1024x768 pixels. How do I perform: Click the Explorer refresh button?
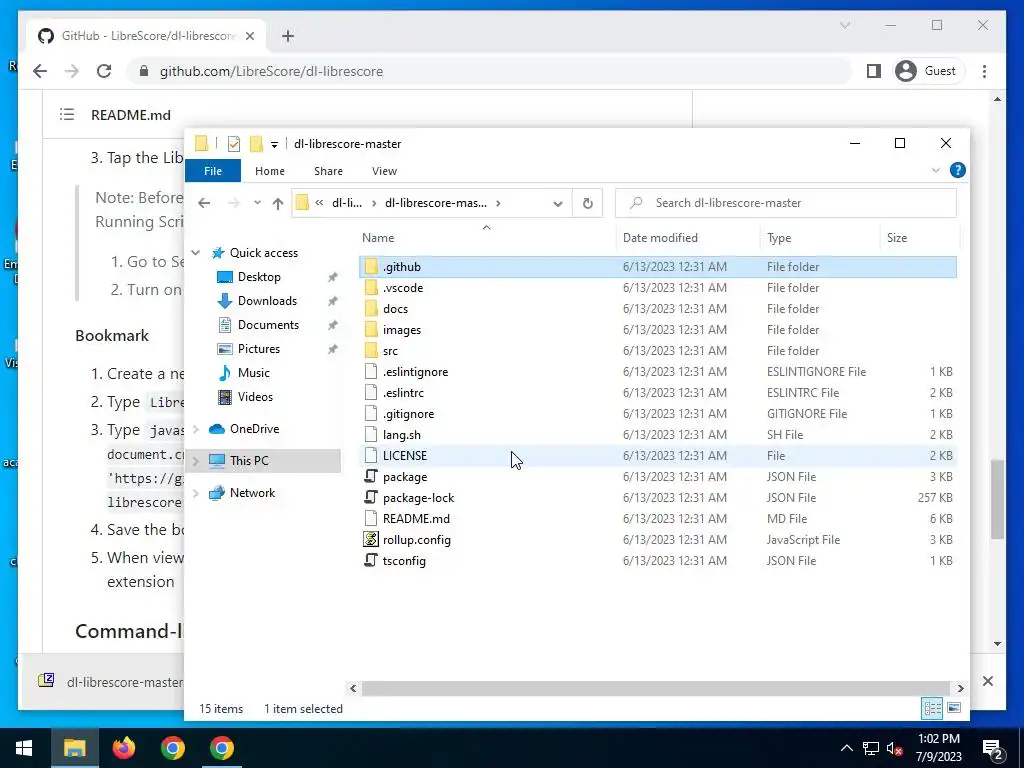click(x=588, y=203)
